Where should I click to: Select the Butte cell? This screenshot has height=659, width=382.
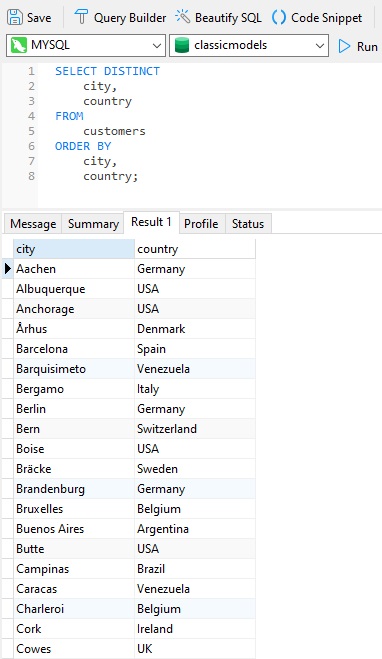[x=74, y=548]
